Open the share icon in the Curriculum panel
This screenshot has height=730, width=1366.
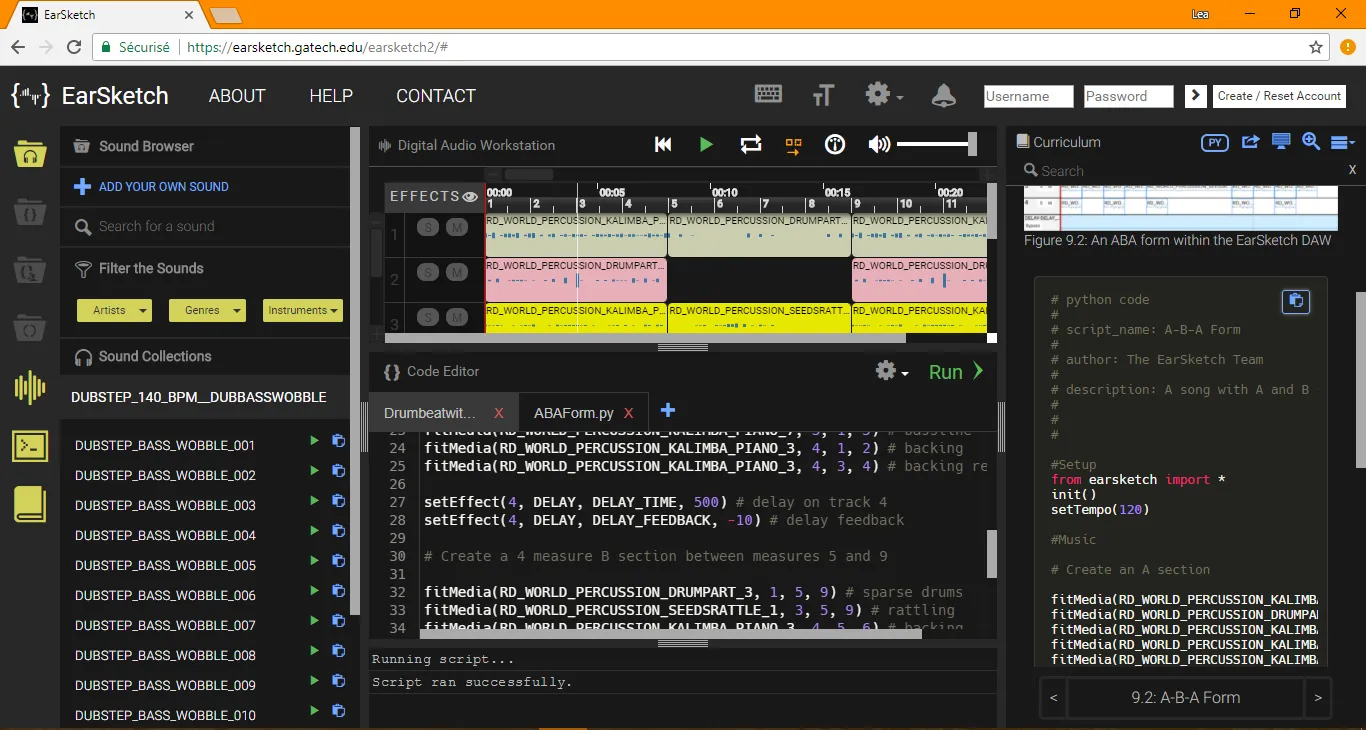click(1250, 142)
